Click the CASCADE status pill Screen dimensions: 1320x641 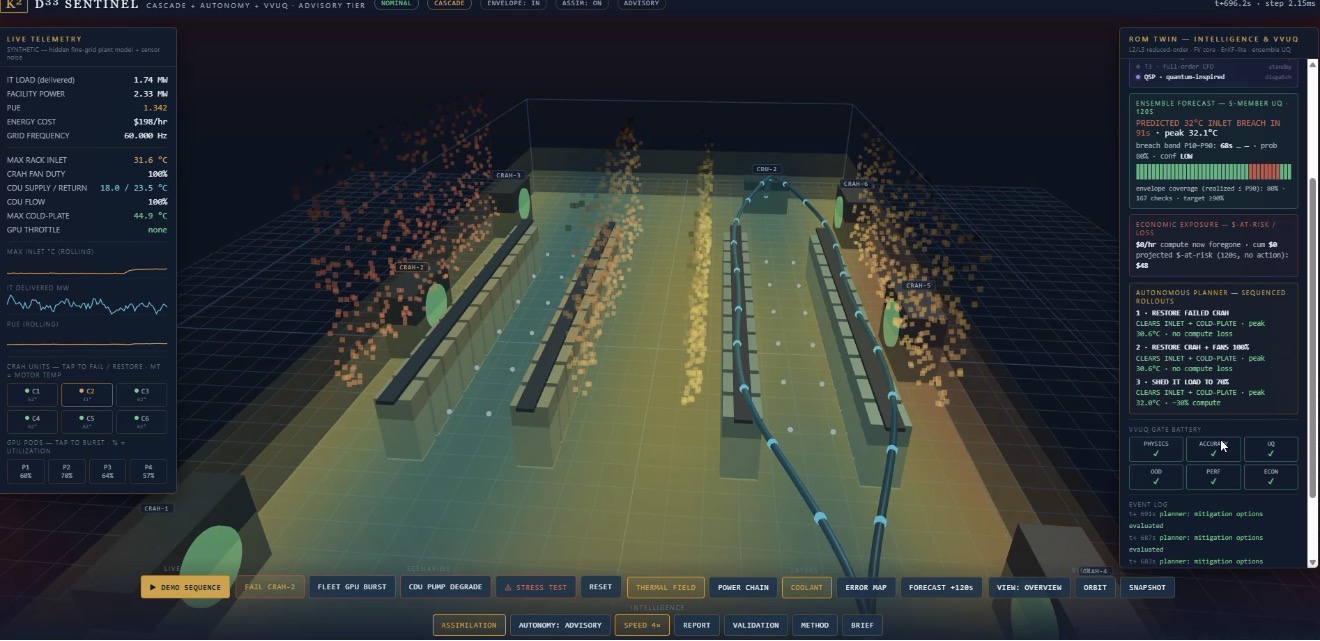click(x=450, y=4)
